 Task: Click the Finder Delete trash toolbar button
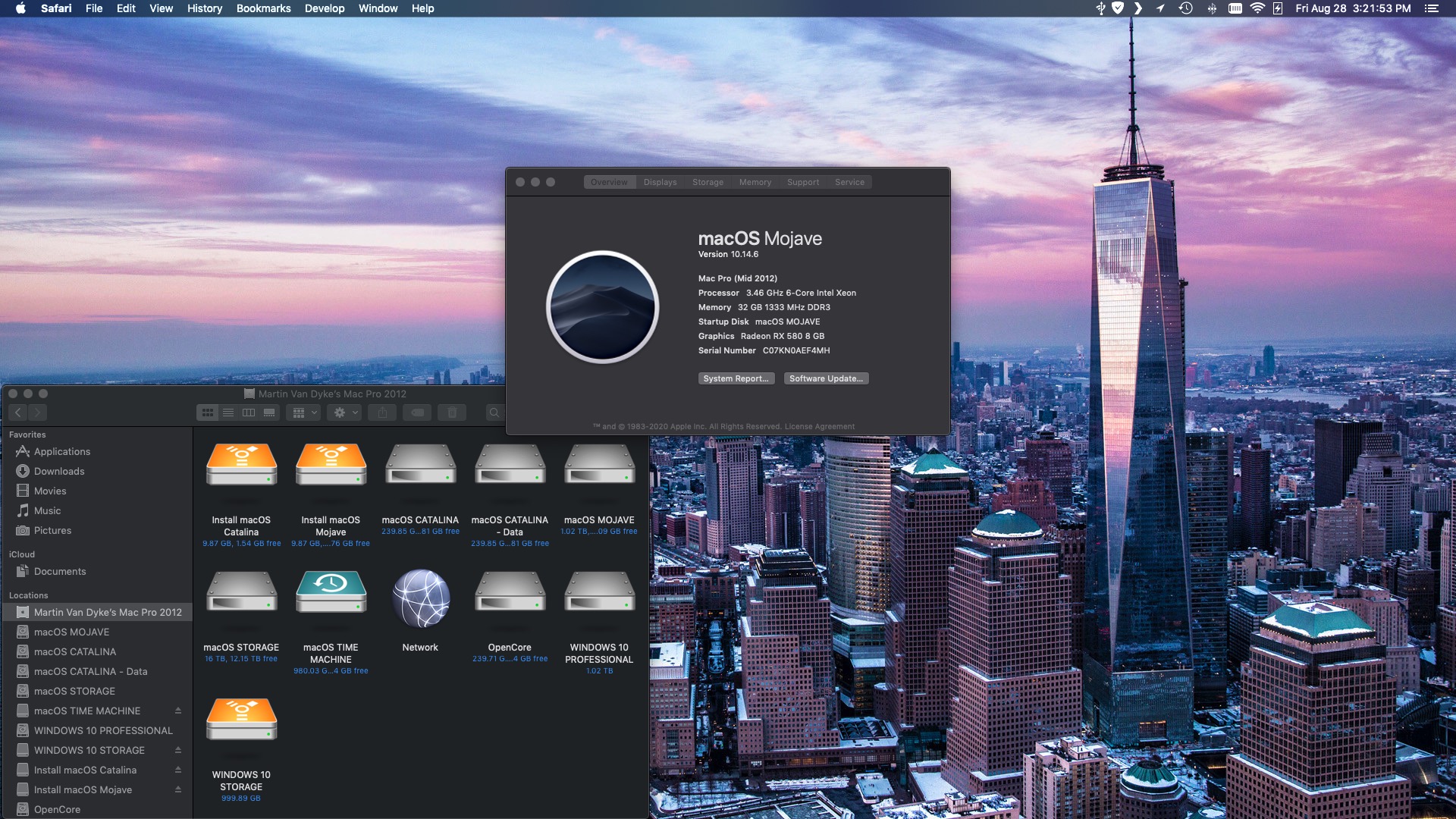(452, 413)
